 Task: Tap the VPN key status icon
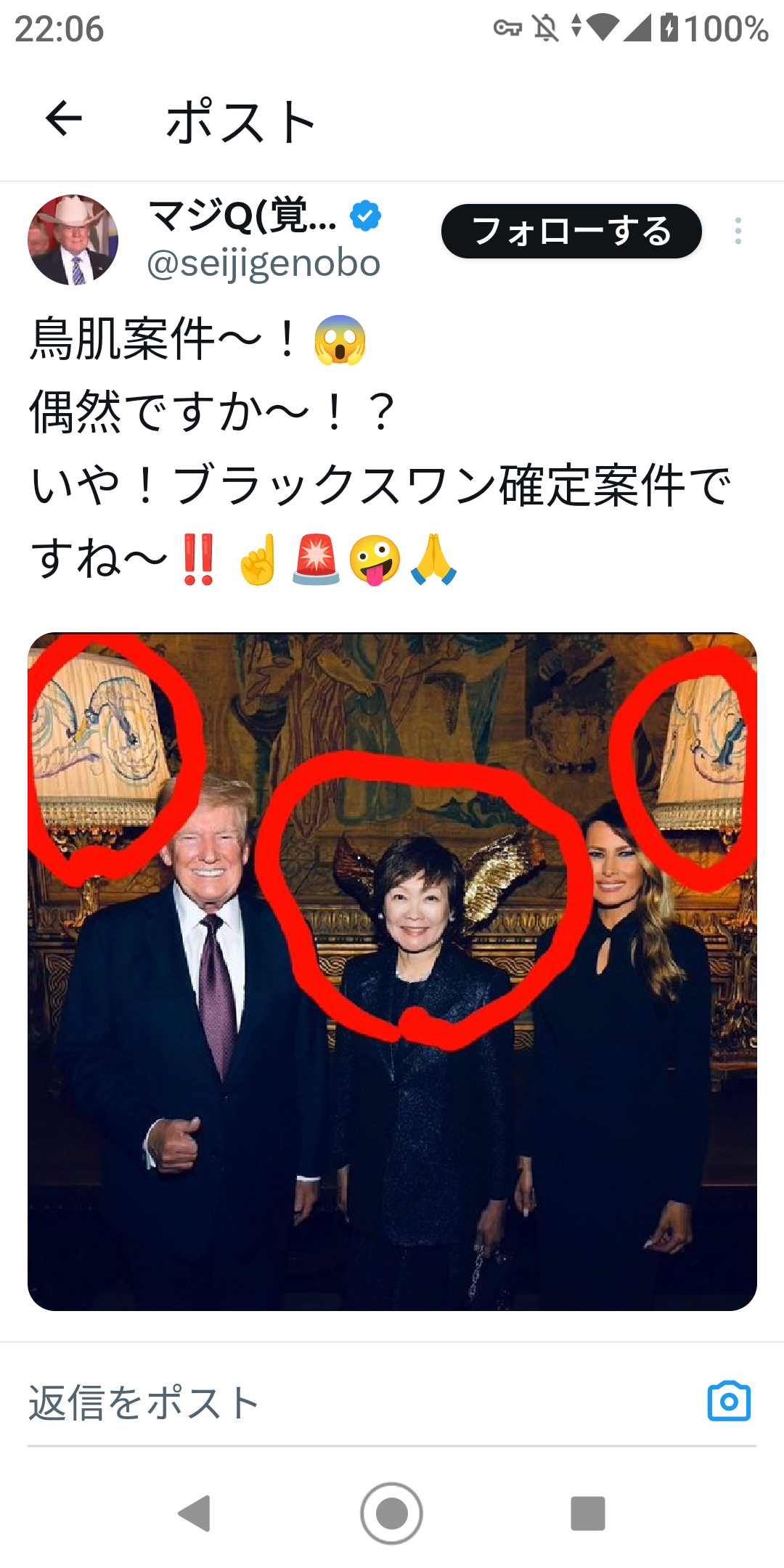(x=507, y=28)
